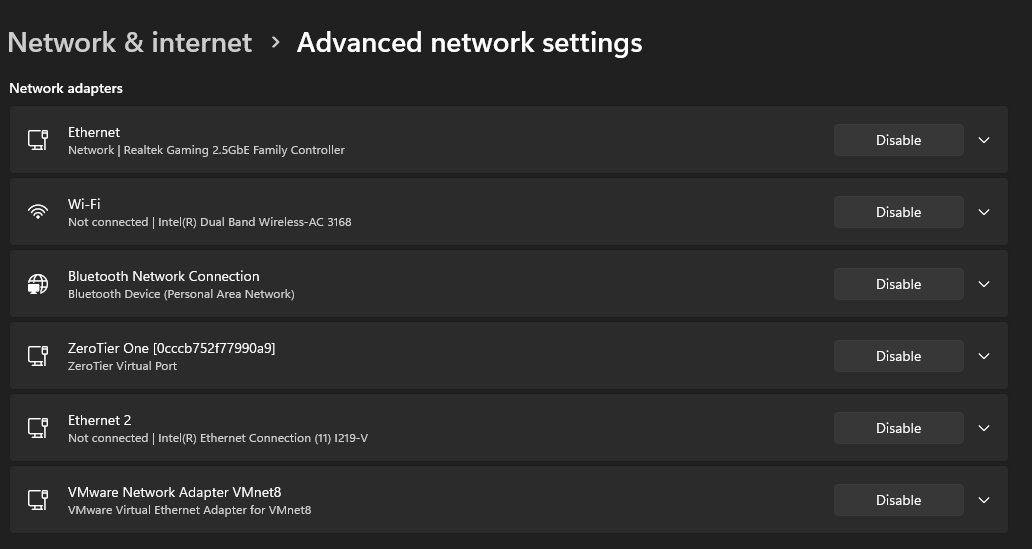Click the VMware VMnet8 adapter icon
The image size is (1032, 549).
click(x=38, y=500)
